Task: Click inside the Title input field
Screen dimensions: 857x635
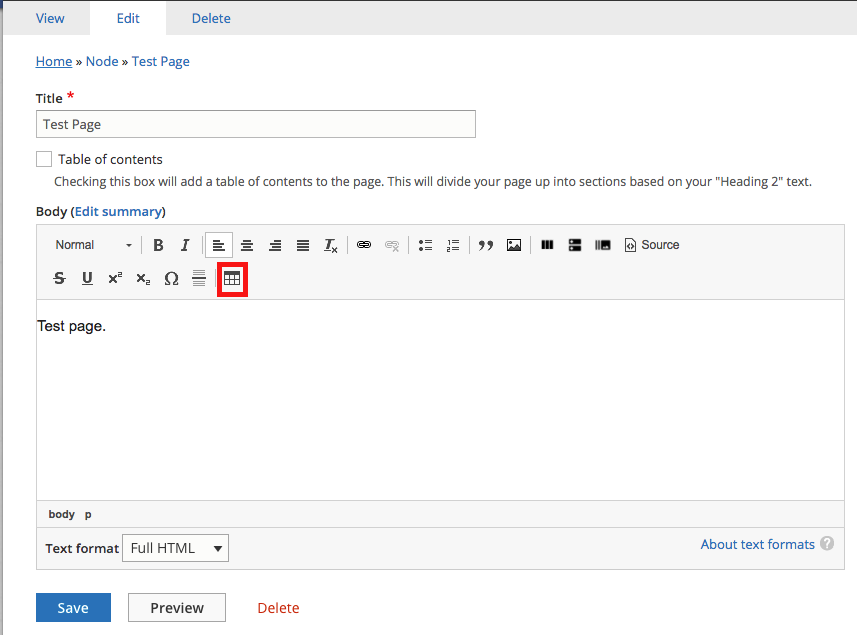Action: coord(255,124)
